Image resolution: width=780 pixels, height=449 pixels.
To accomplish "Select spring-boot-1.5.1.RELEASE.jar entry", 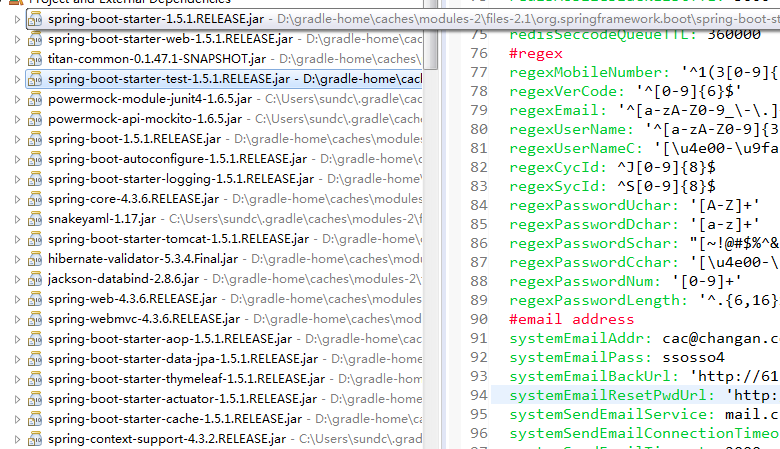I will 134,139.
